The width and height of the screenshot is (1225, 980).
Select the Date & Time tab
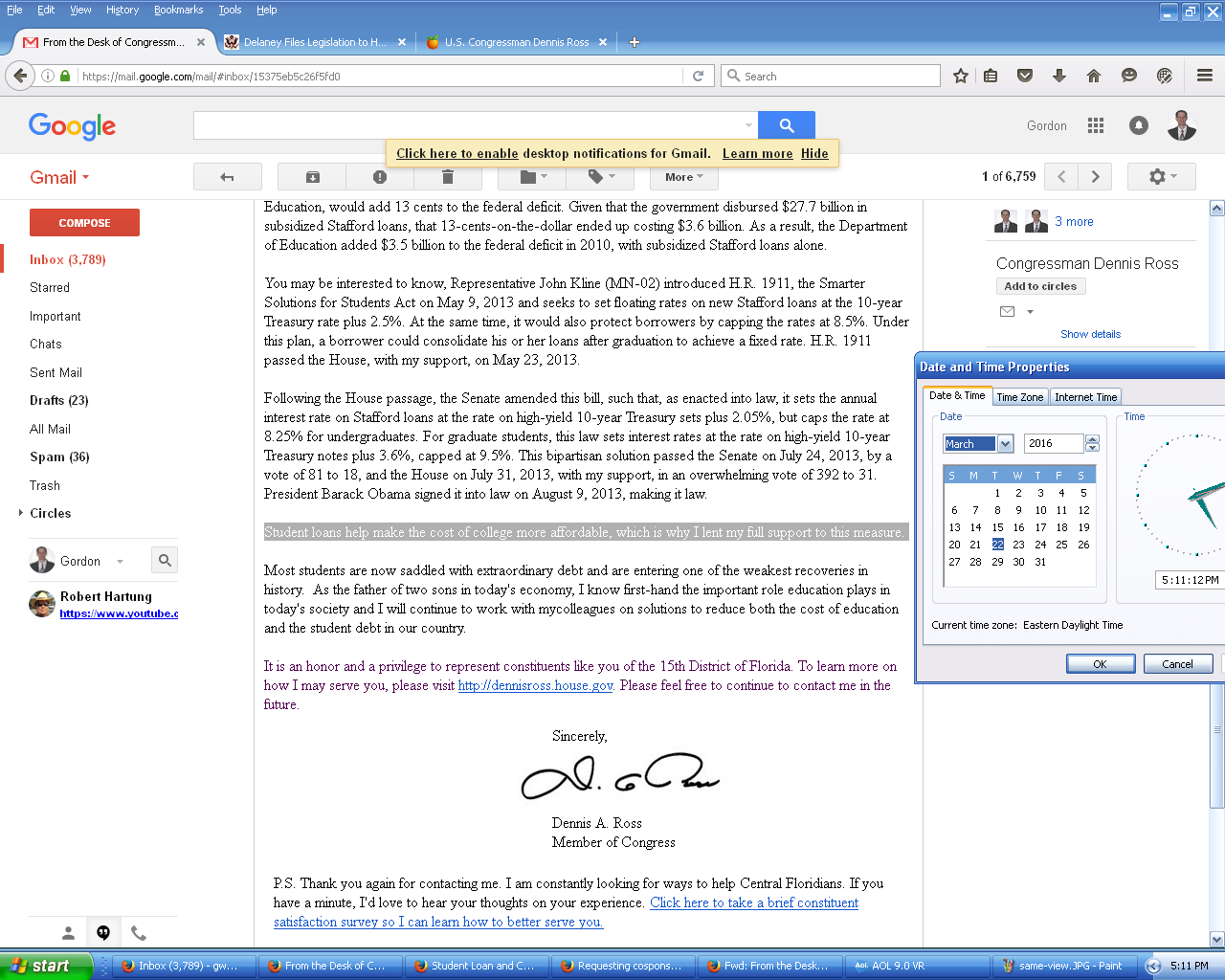pos(957,395)
